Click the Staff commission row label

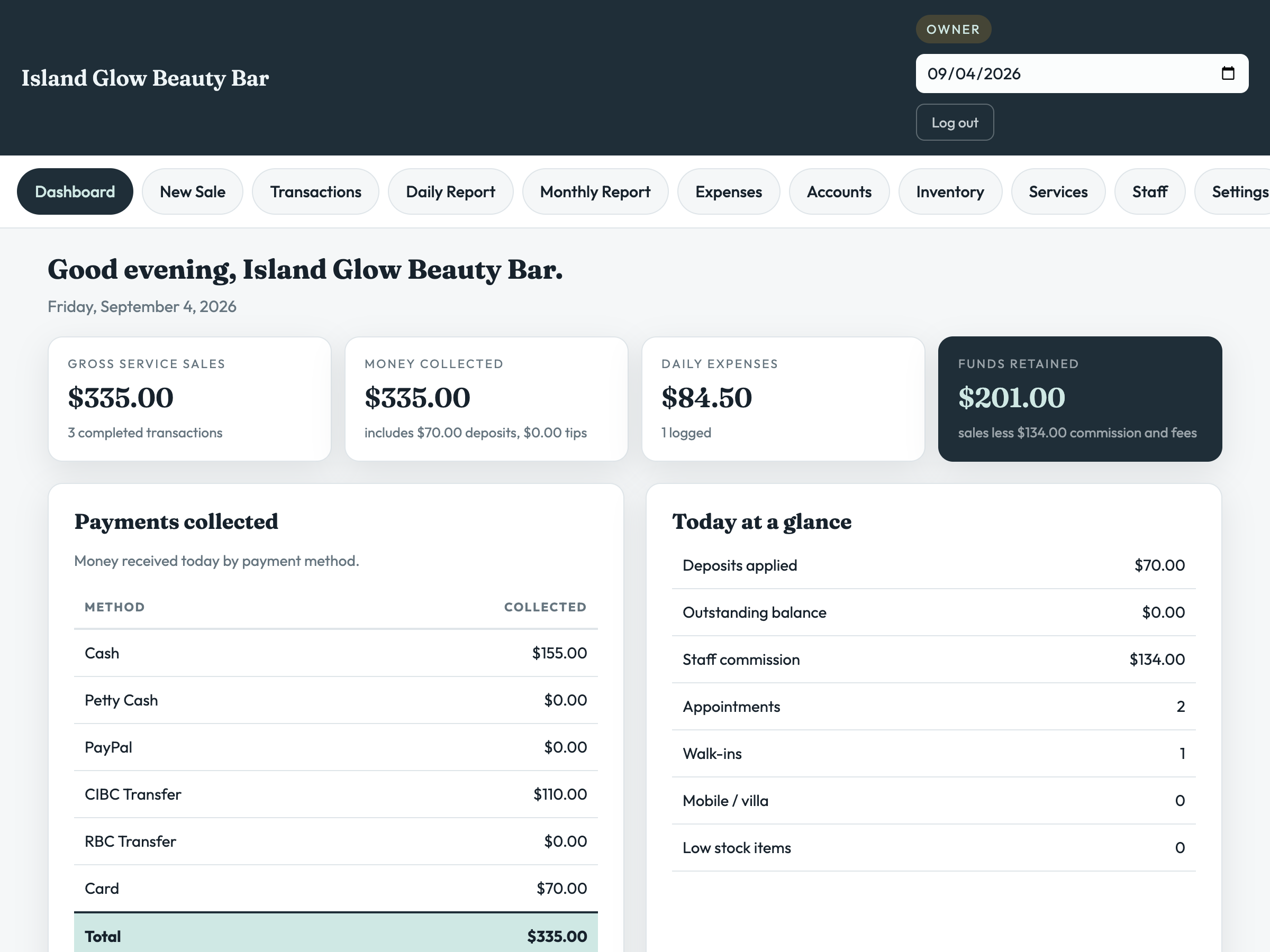741,660
